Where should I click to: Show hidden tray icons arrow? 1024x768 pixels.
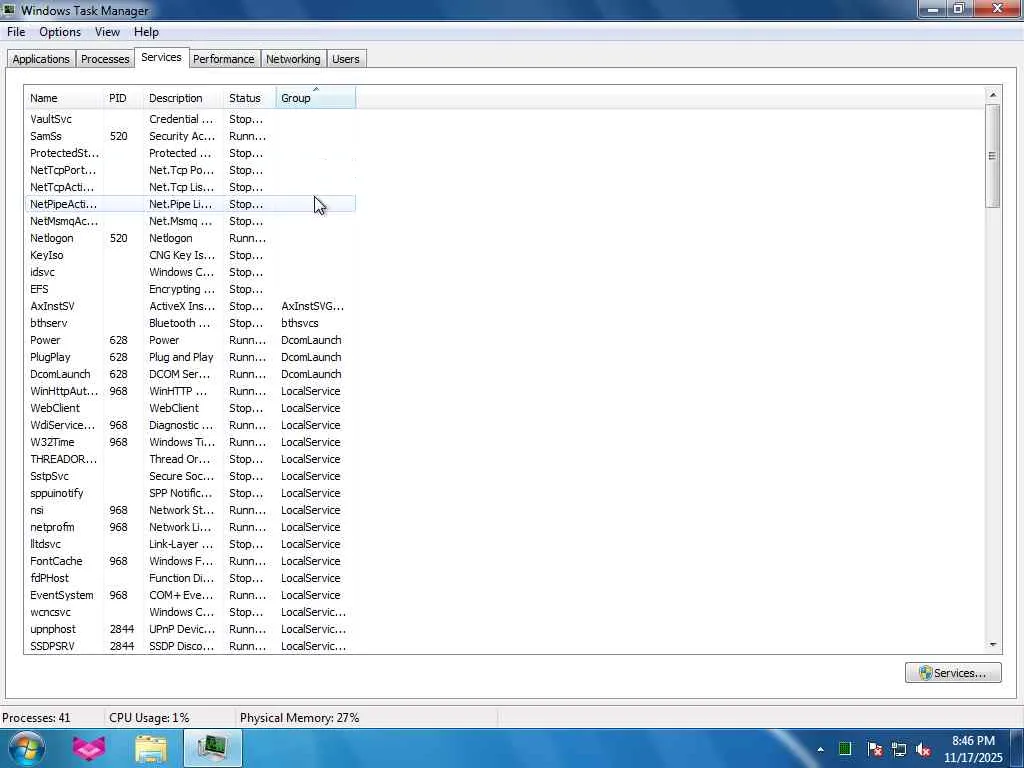pos(820,749)
